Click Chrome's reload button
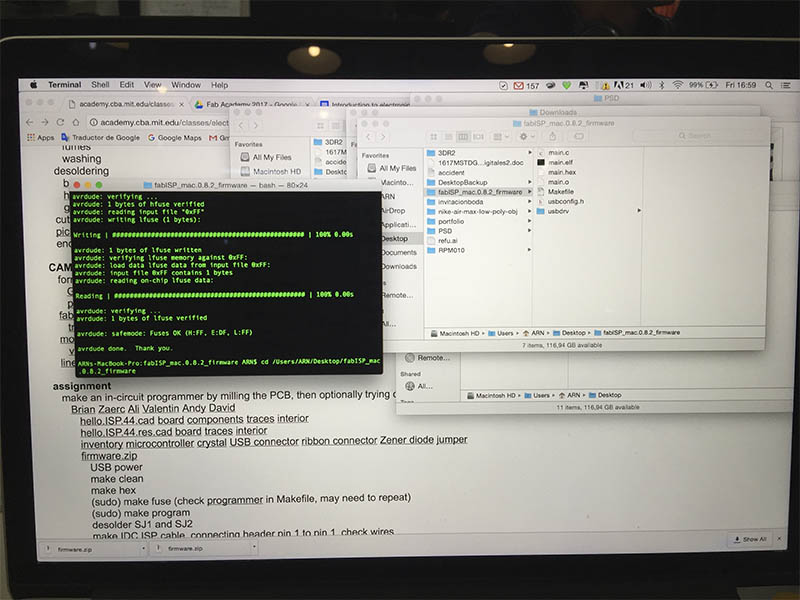 pyautogui.click(x=60, y=122)
